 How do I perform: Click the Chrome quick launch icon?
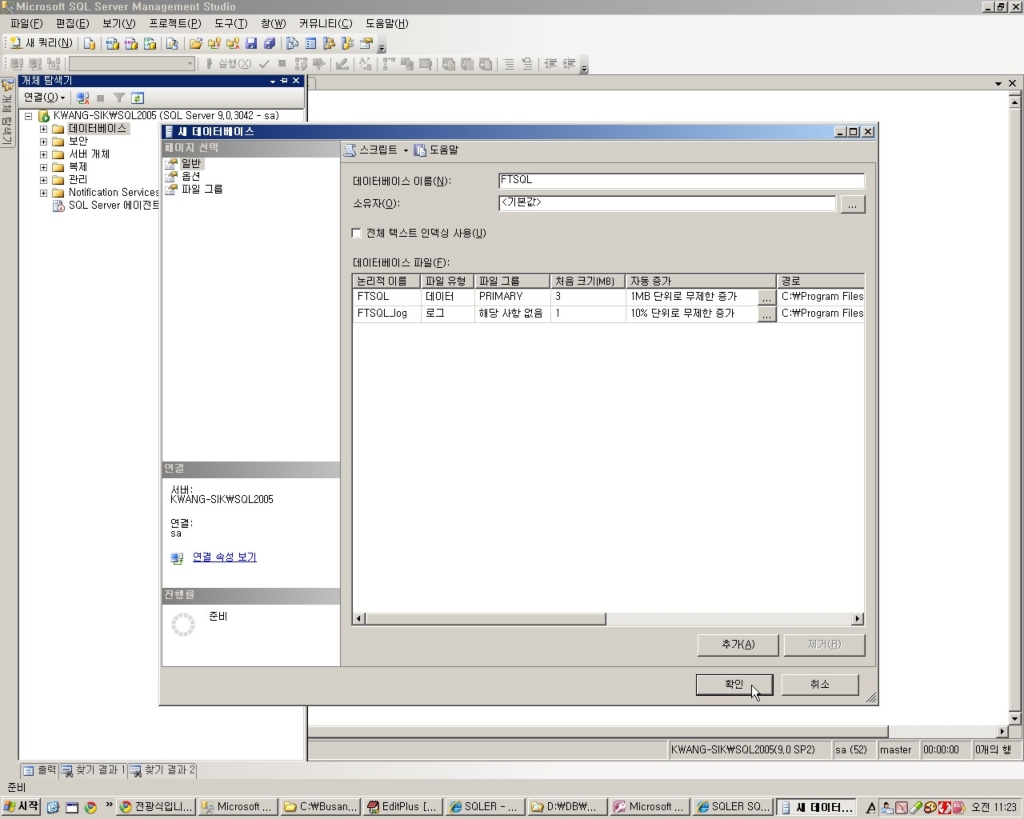(90, 807)
